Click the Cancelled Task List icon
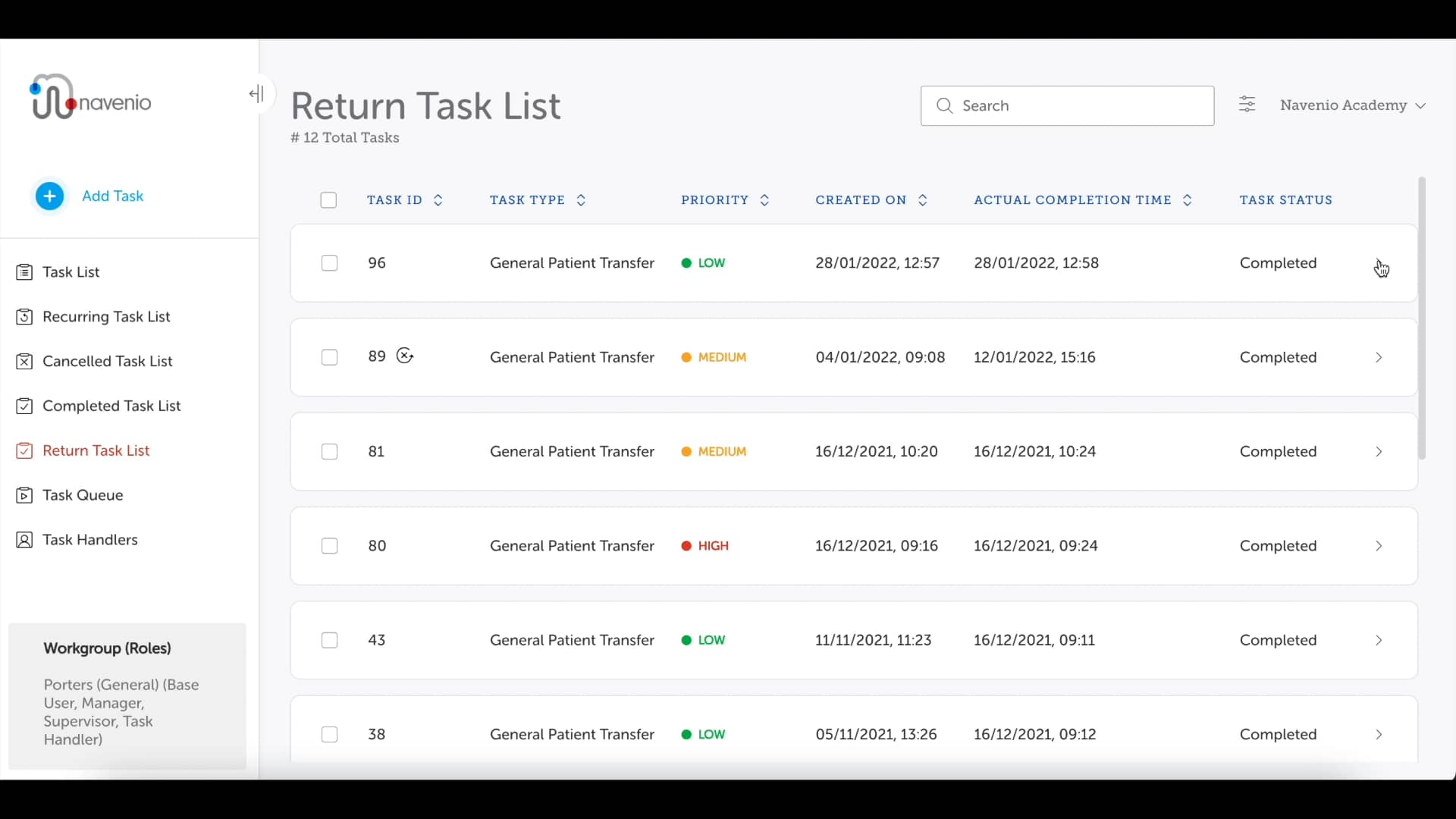This screenshot has width=1456, height=819. click(24, 362)
